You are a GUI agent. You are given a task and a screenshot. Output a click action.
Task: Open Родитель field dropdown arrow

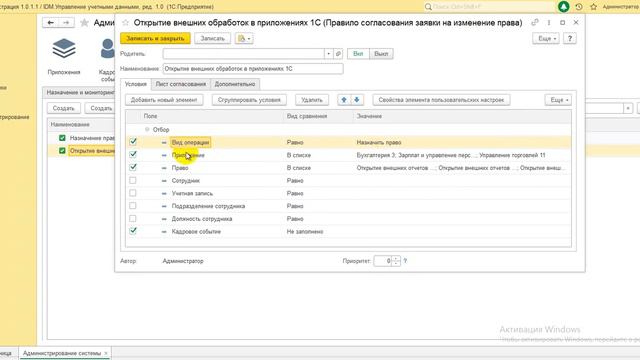tap(329, 54)
